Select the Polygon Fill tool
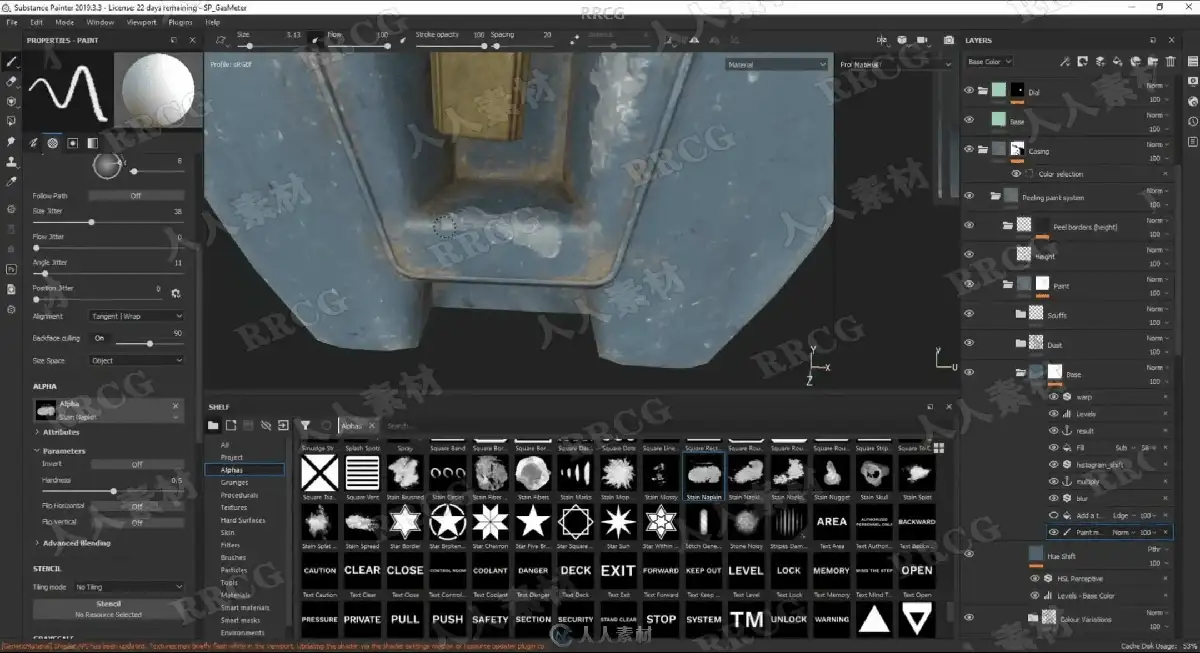 (11, 122)
